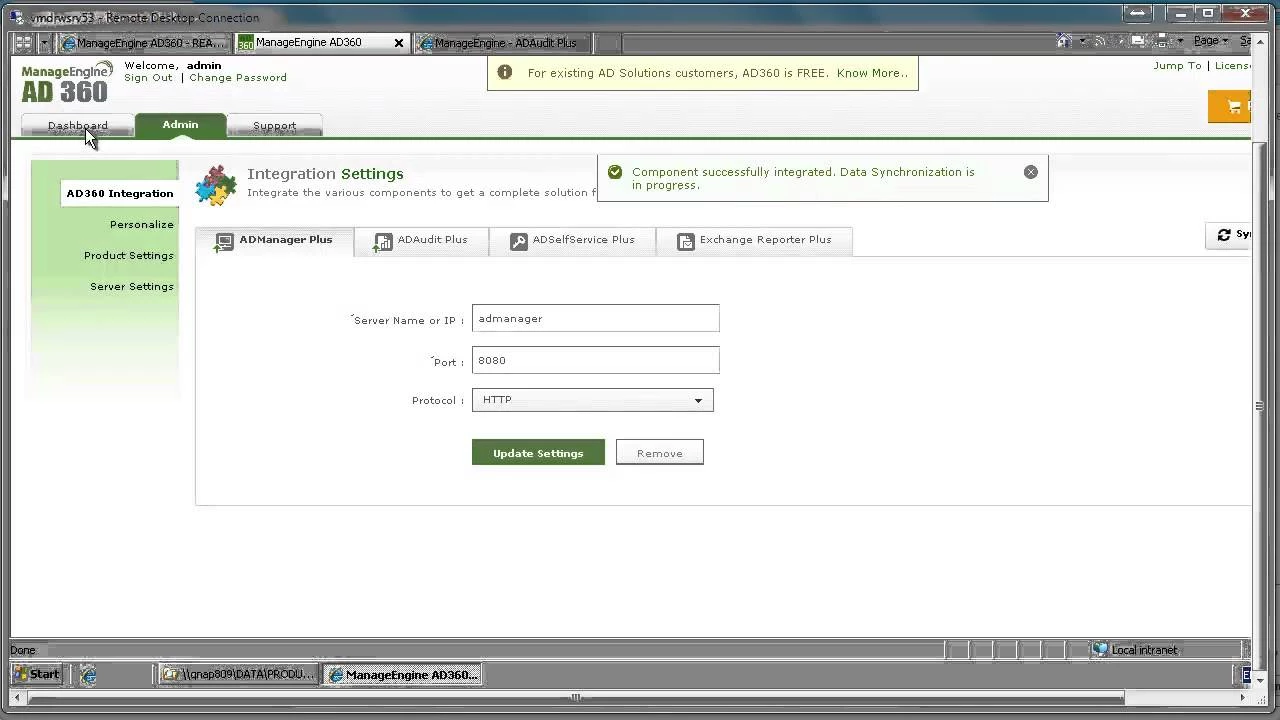Viewport: 1280px width, 720px height.
Task: Click the Port input field
Action: click(x=595, y=361)
